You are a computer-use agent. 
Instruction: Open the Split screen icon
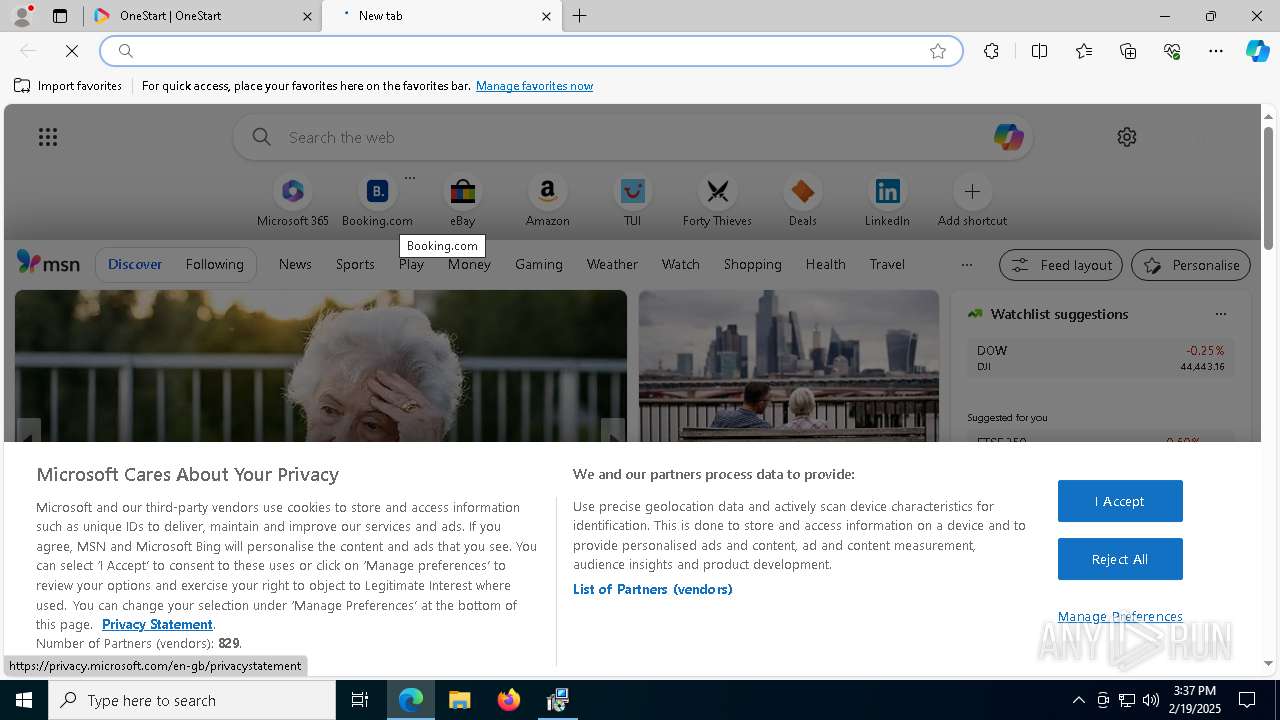click(1039, 51)
